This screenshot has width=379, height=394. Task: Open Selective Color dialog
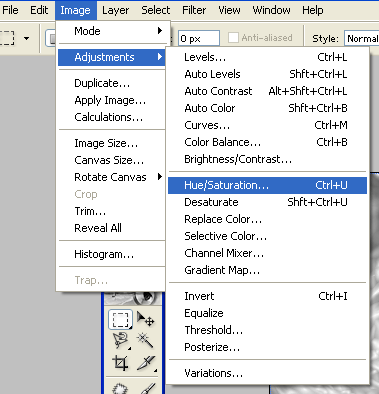click(267, 236)
